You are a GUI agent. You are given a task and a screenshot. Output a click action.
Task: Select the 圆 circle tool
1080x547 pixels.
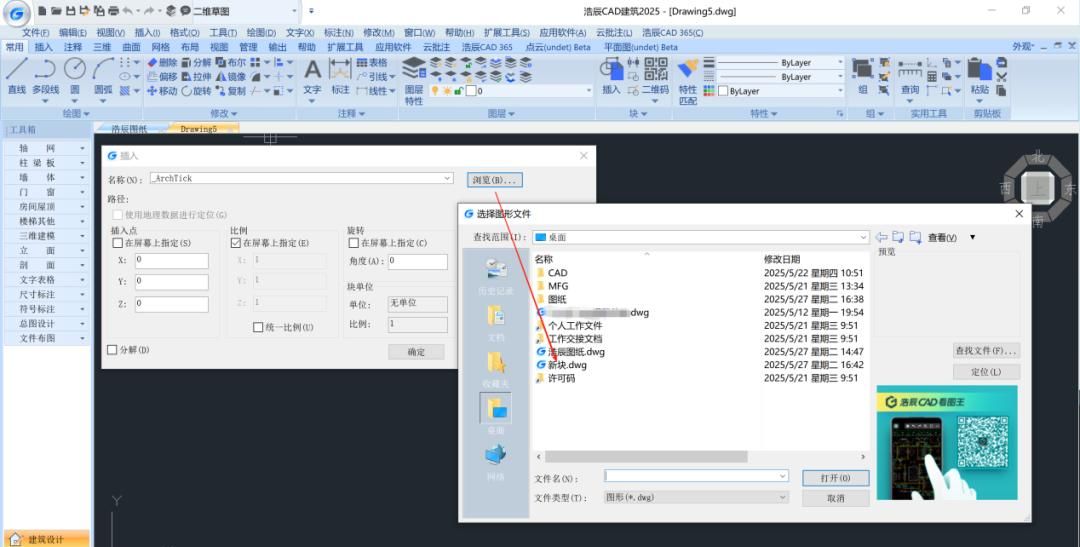pos(75,74)
